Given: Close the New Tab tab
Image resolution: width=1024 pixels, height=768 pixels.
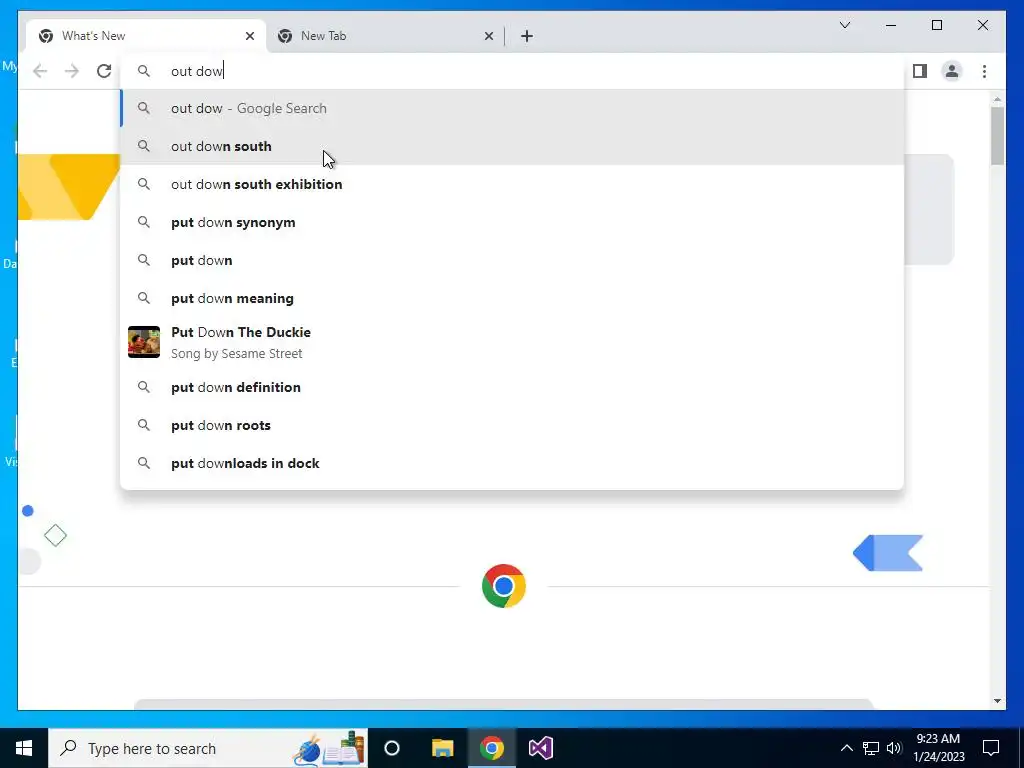Looking at the screenshot, I should coord(488,36).
